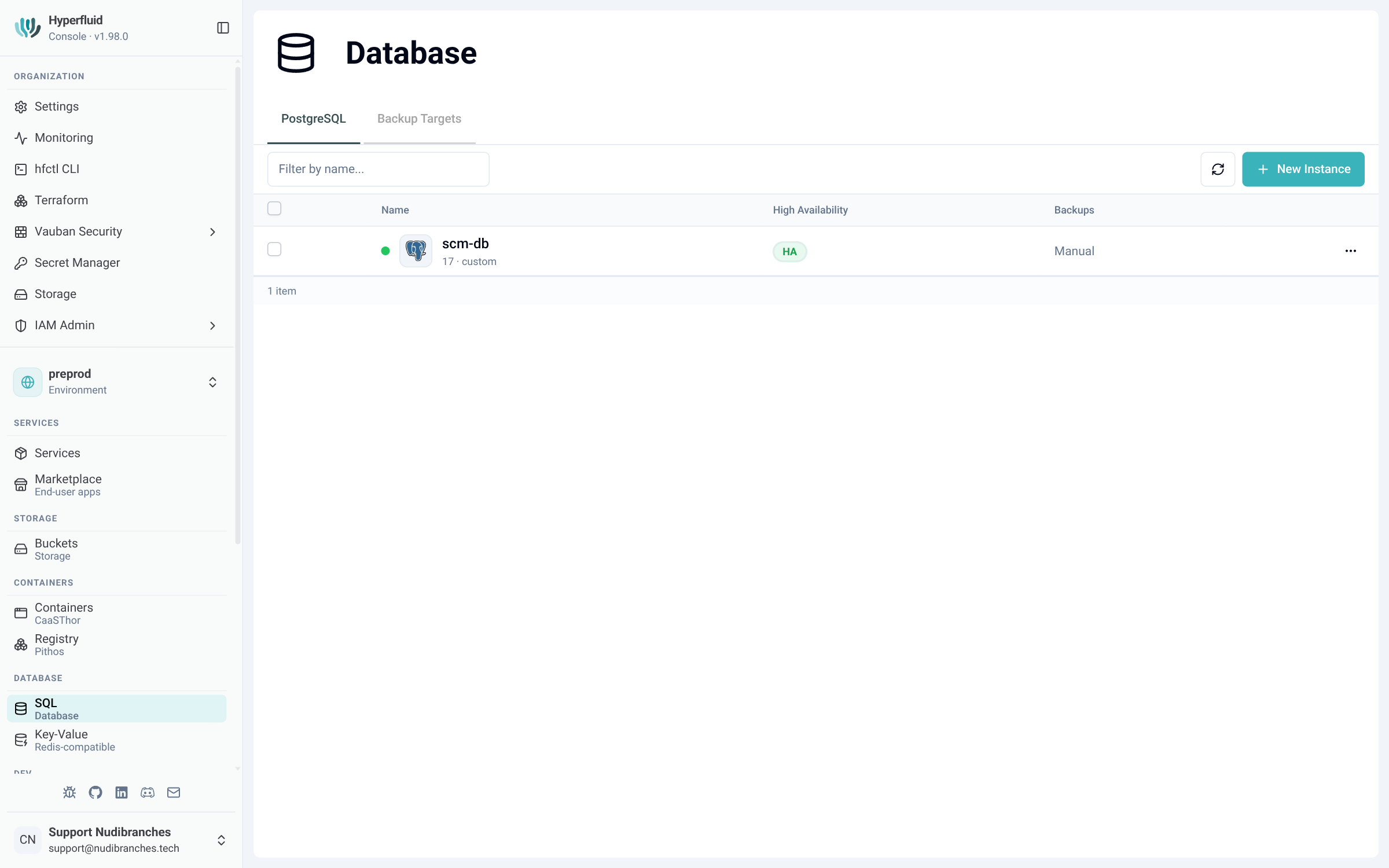Select all instances with header checkbox
1389x868 pixels.
click(x=274, y=208)
